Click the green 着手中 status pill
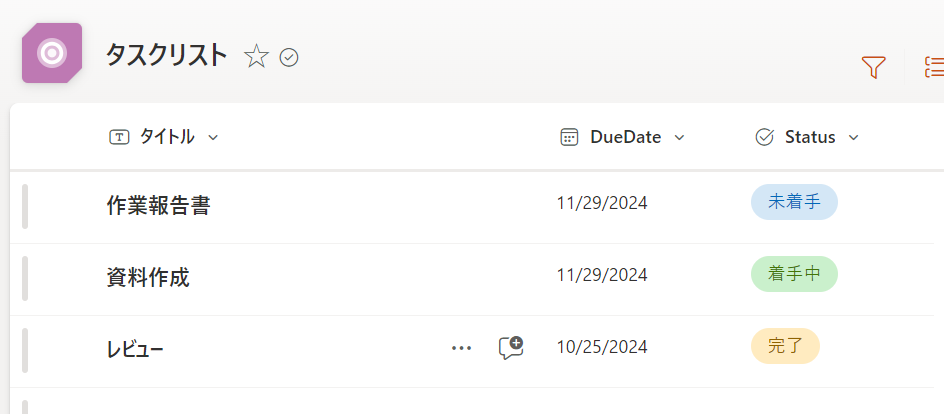The image size is (944, 414). coord(794,274)
